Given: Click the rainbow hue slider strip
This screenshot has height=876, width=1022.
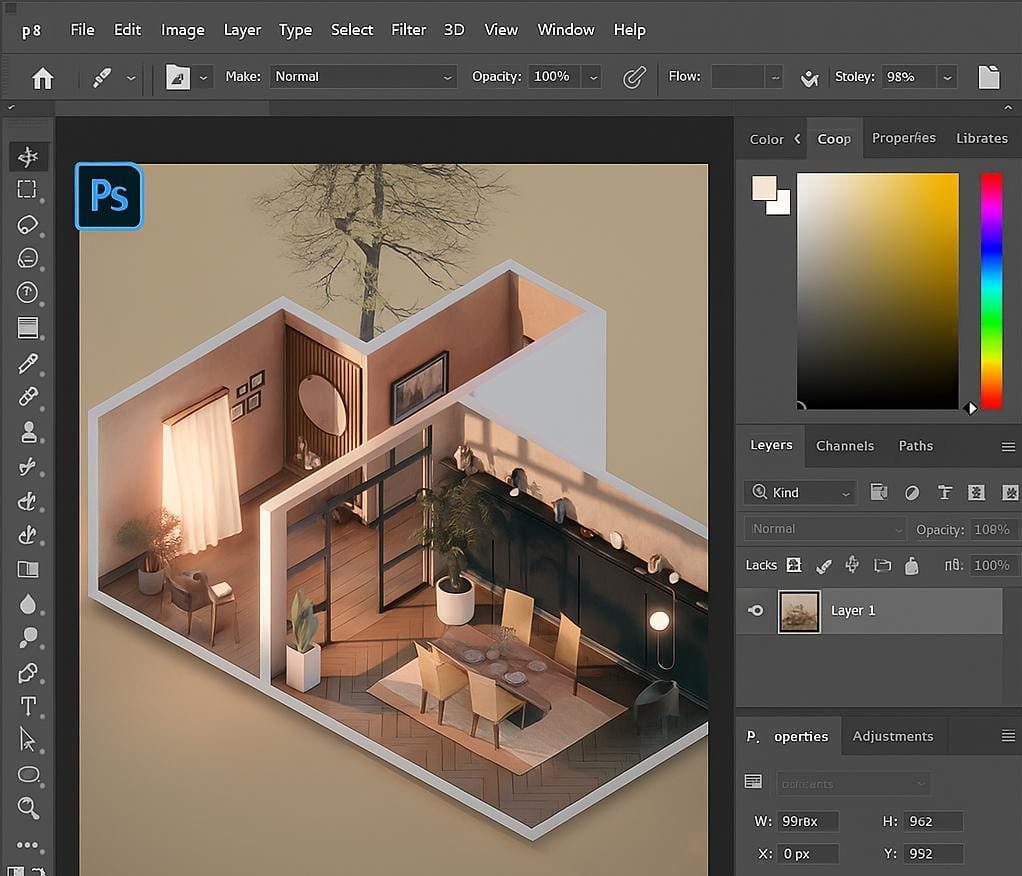Looking at the screenshot, I should click(991, 290).
